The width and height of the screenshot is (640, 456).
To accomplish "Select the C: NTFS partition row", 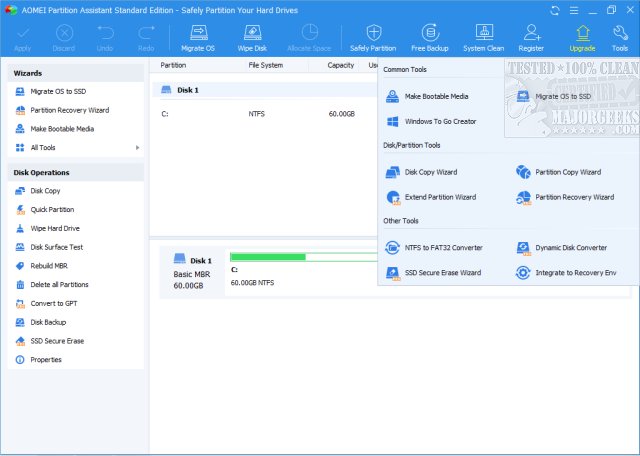I will click(x=260, y=114).
